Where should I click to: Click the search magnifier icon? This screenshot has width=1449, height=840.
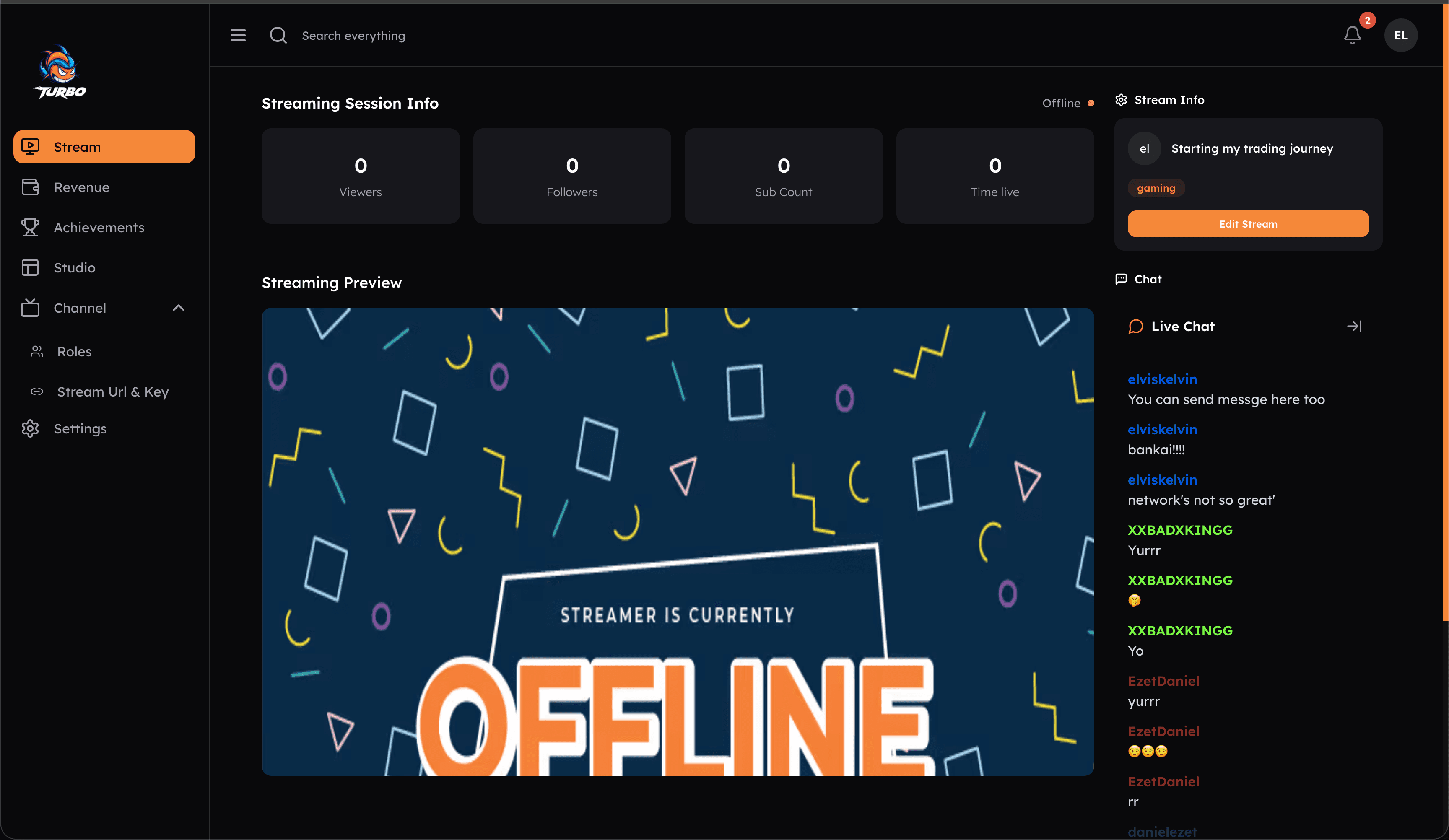coord(278,36)
